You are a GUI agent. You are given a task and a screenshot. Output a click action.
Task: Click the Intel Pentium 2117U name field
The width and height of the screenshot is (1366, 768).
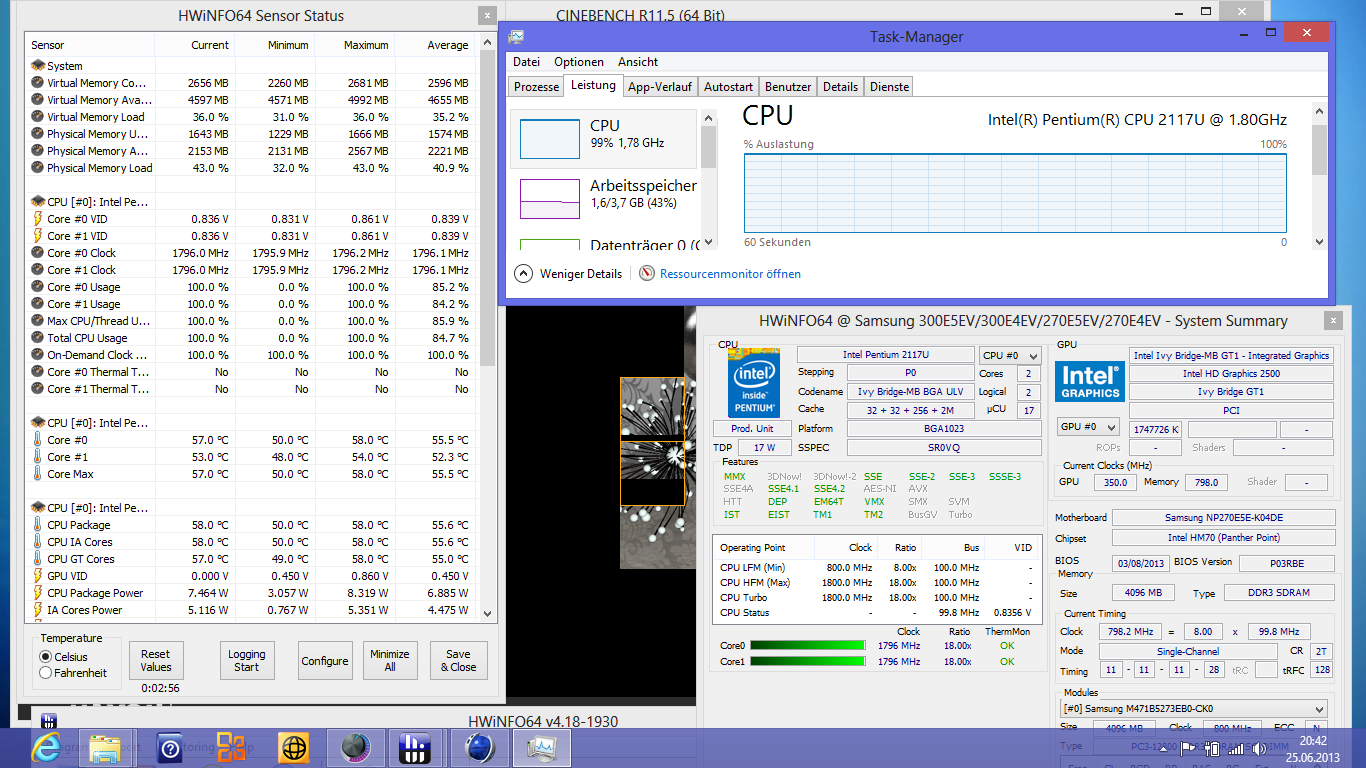tap(885, 355)
